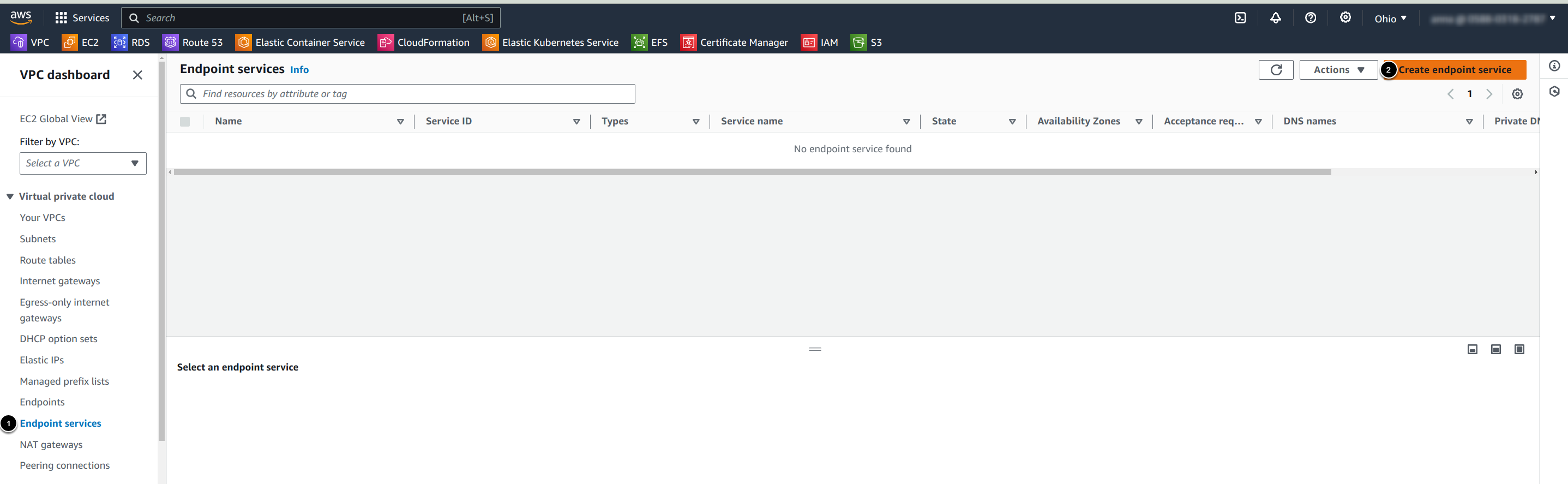Image resolution: width=1568 pixels, height=484 pixels.
Task: Click the split panel resize handle
Action: (815, 349)
